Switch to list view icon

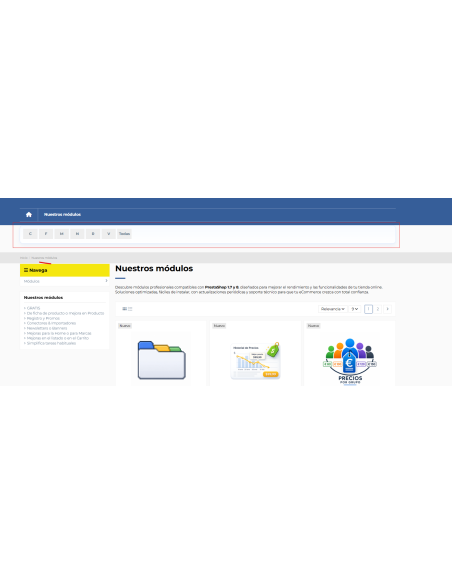pyautogui.click(x=130, y=309)
